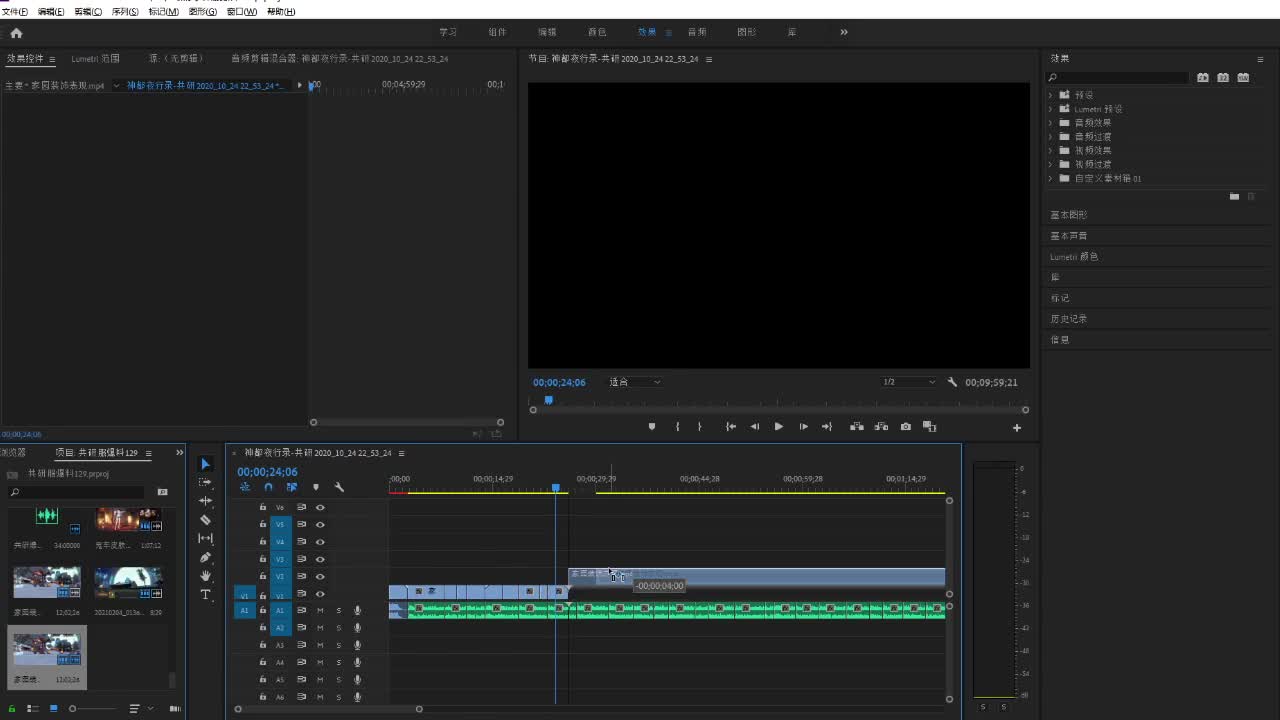The width and height of the screenshot is (1280, 720).
Task: Expand 音频效果 folder
Action: (x=1051, y=123)
